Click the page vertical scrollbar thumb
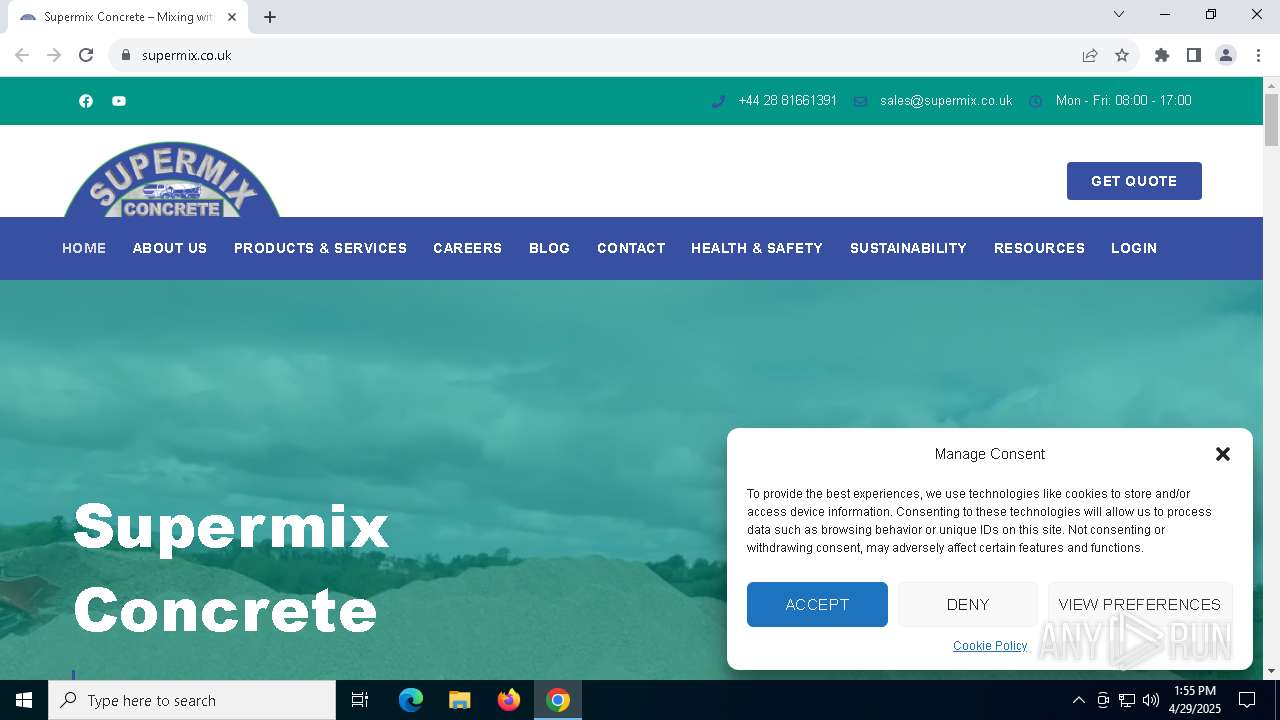Viewport: 1280px width, 720px height. [1271, 120]
